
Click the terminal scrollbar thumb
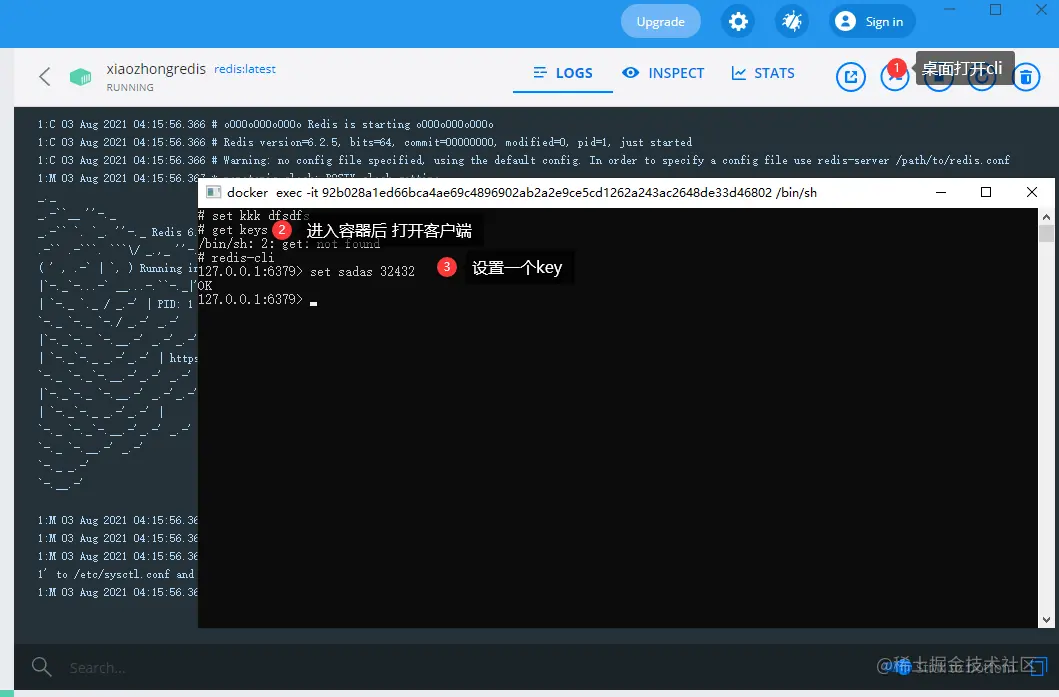pos(1046,234)
